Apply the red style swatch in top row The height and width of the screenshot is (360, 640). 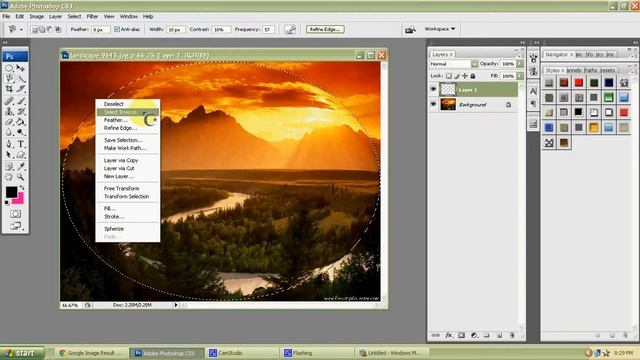(x=579, y=82)
